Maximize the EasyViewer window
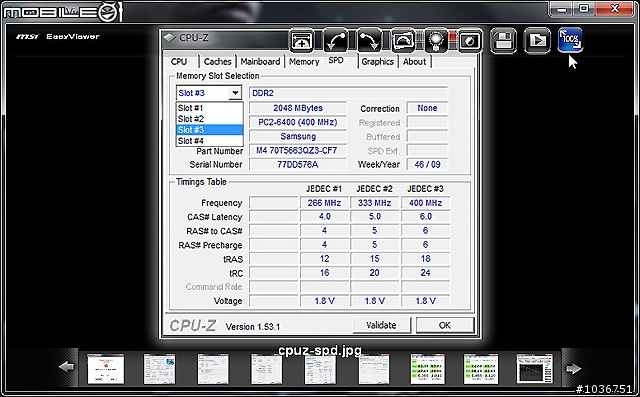 [x=584, y=9]
